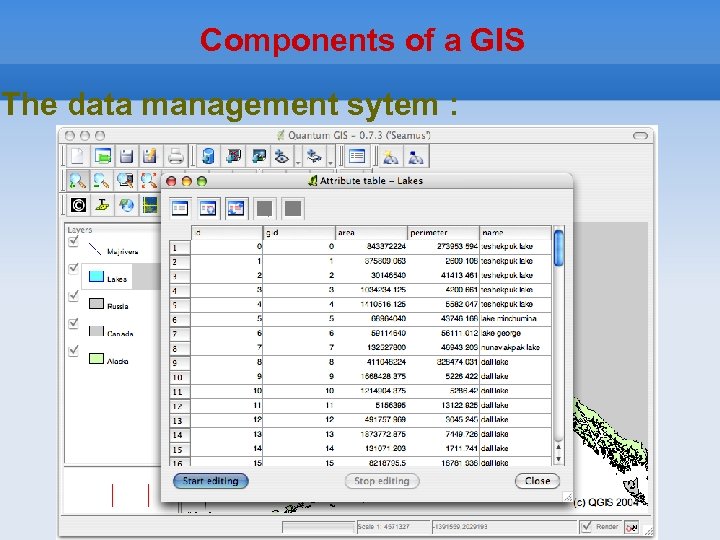This screenshot has width=720, height=540.
Task: Click the Scale field in status bar
Action: (x=394, y=526)
